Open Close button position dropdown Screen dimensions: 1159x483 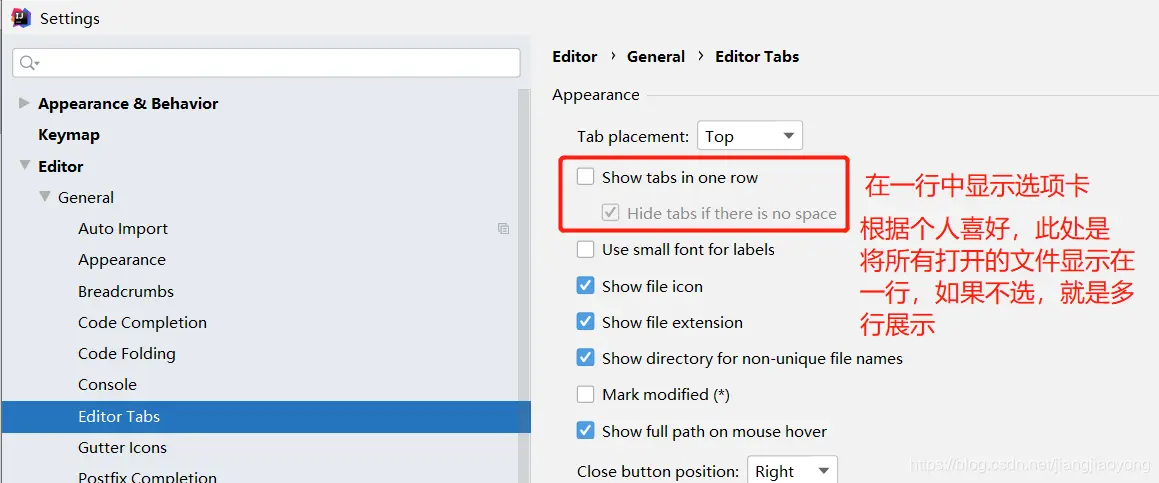[792, 471]
